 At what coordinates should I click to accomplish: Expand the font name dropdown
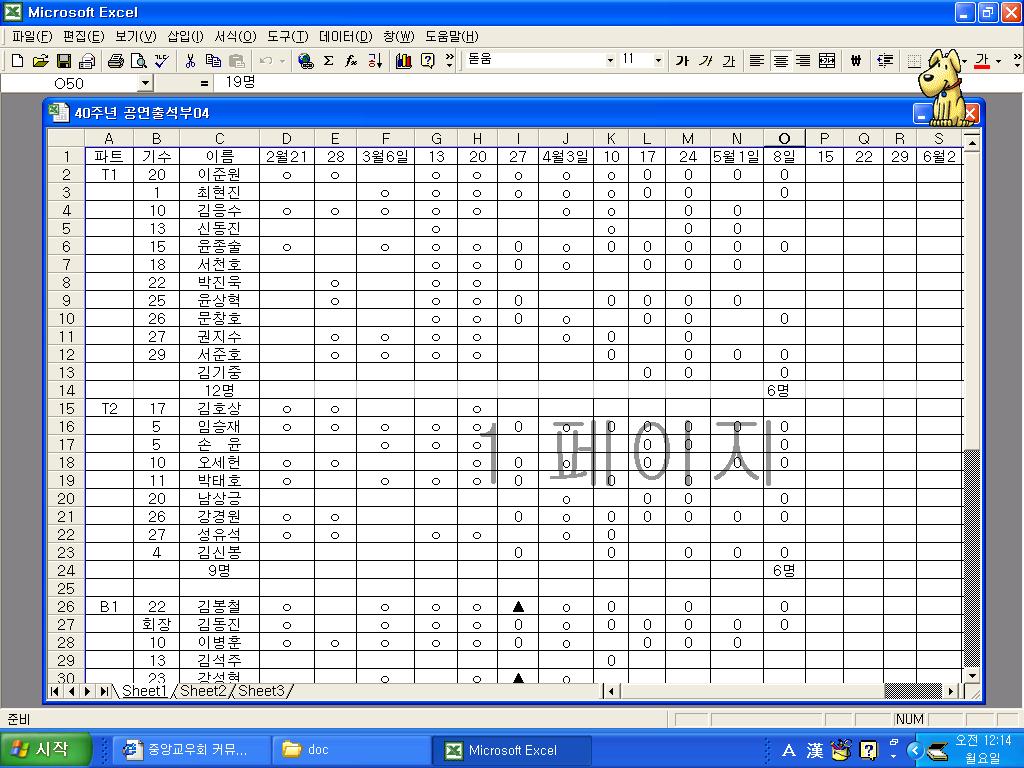[x=610, y=61]
